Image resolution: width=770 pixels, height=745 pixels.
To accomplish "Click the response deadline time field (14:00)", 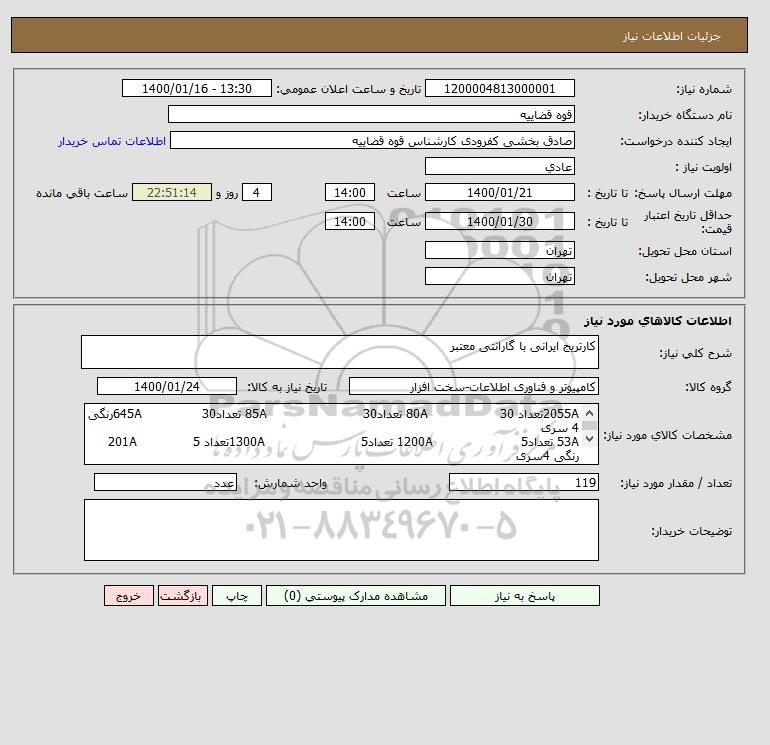I will pos(350,193).
